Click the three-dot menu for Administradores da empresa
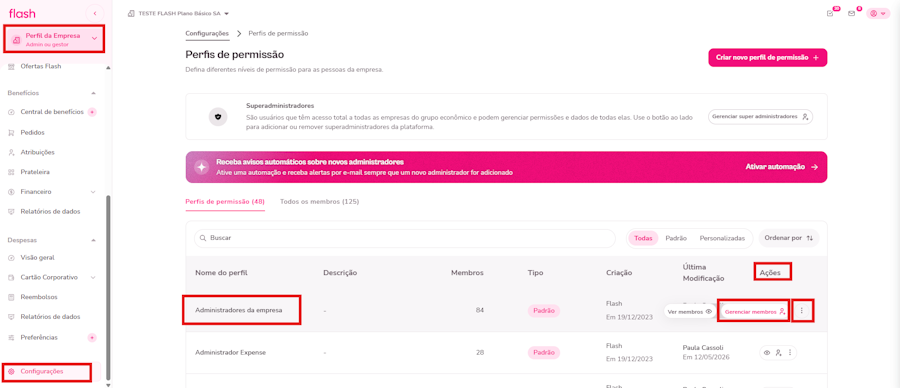The width and height of the screenshot is (900, 388). (x=802, y=311)
